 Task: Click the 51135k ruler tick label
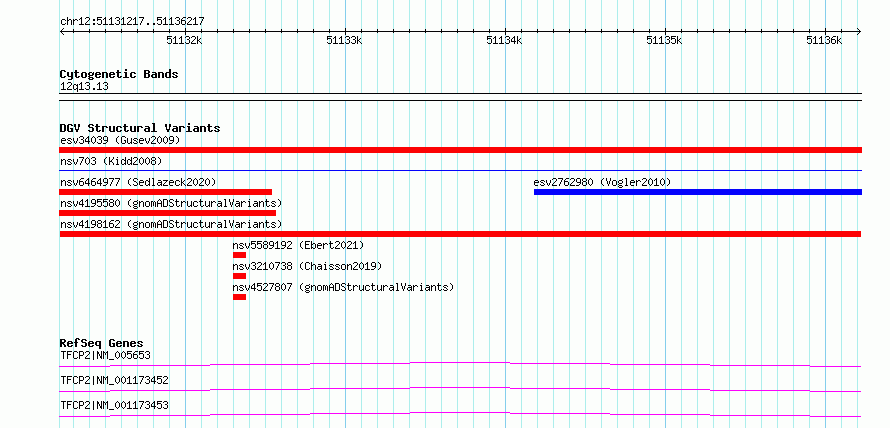(x=665, y=40)
